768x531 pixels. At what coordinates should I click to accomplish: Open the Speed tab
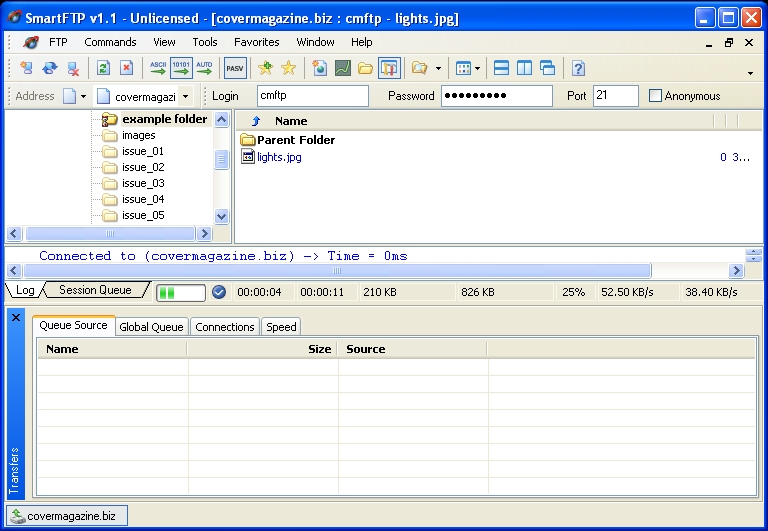(x=281, y=327)
